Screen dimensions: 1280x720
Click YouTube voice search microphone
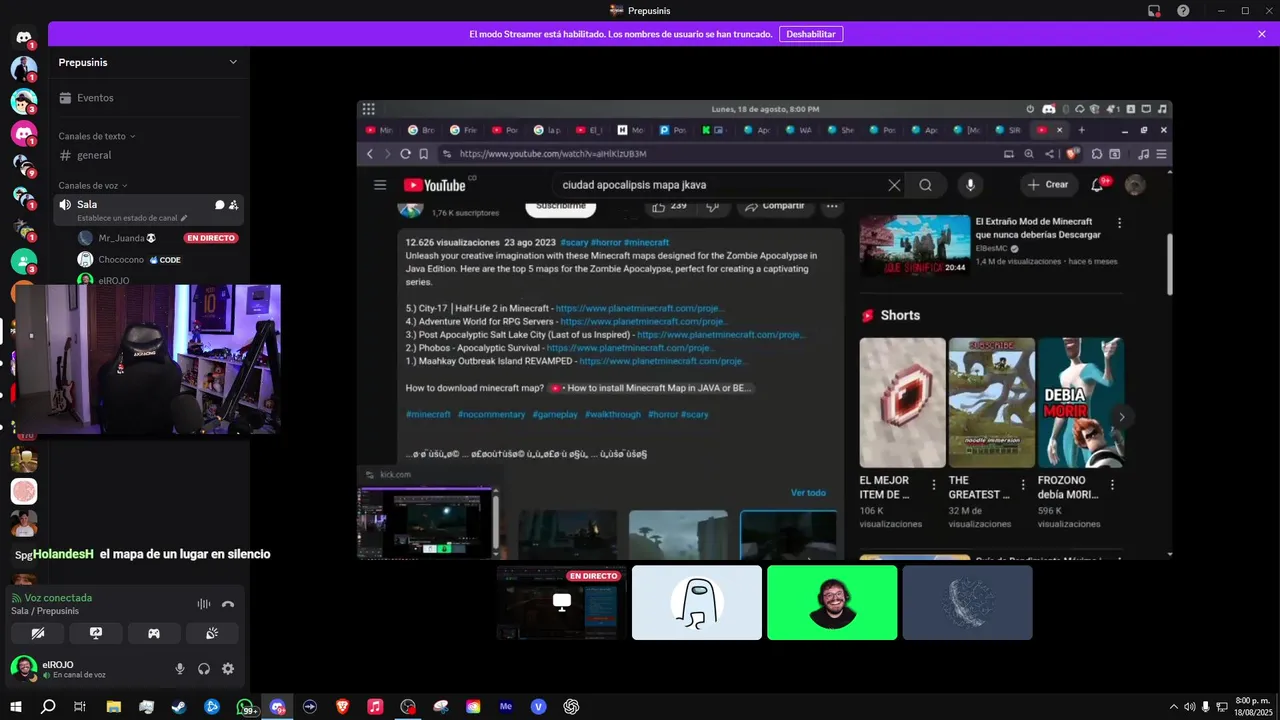click(x=969, y=185)
